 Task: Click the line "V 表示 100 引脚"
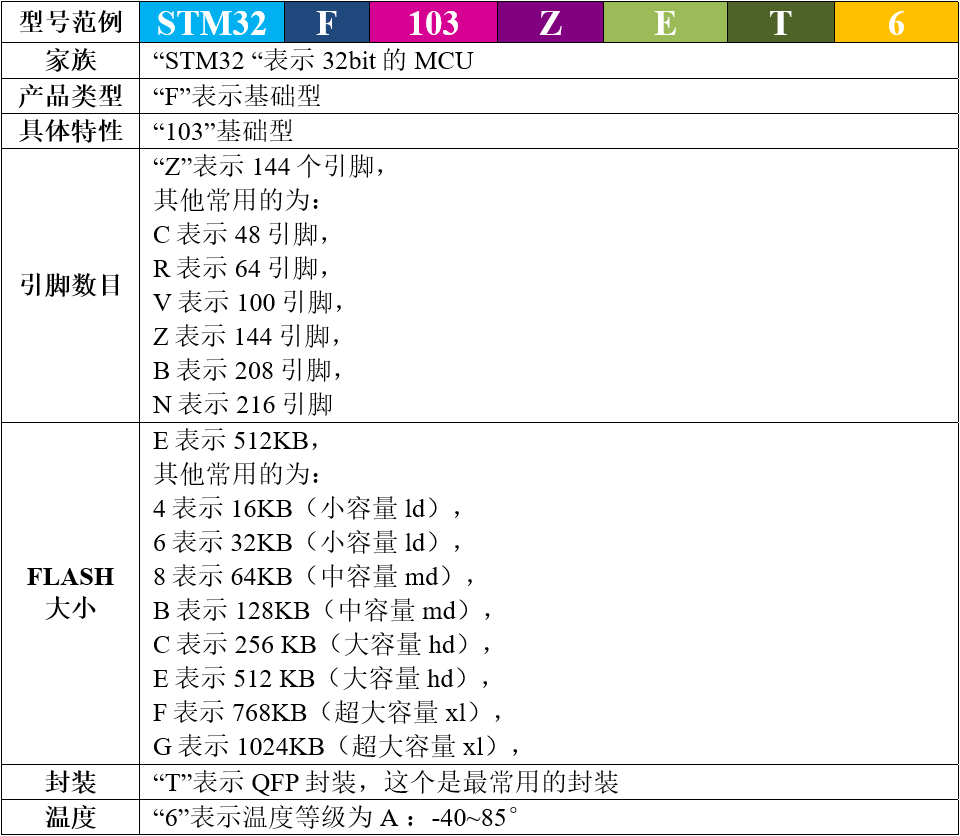[x=248, y=302]
